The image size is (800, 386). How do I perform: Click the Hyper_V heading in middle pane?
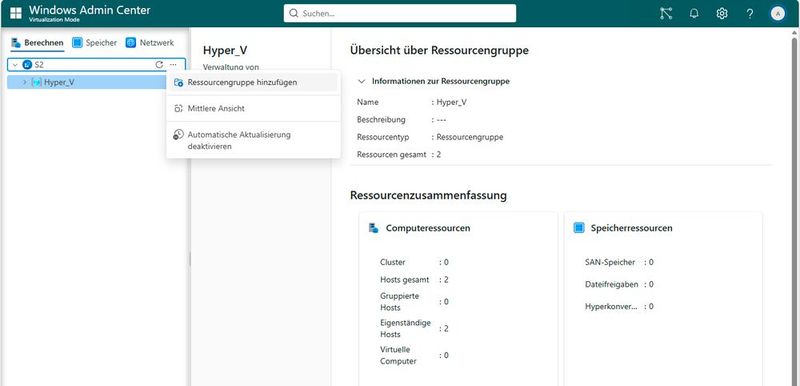[x=225, y=50]
